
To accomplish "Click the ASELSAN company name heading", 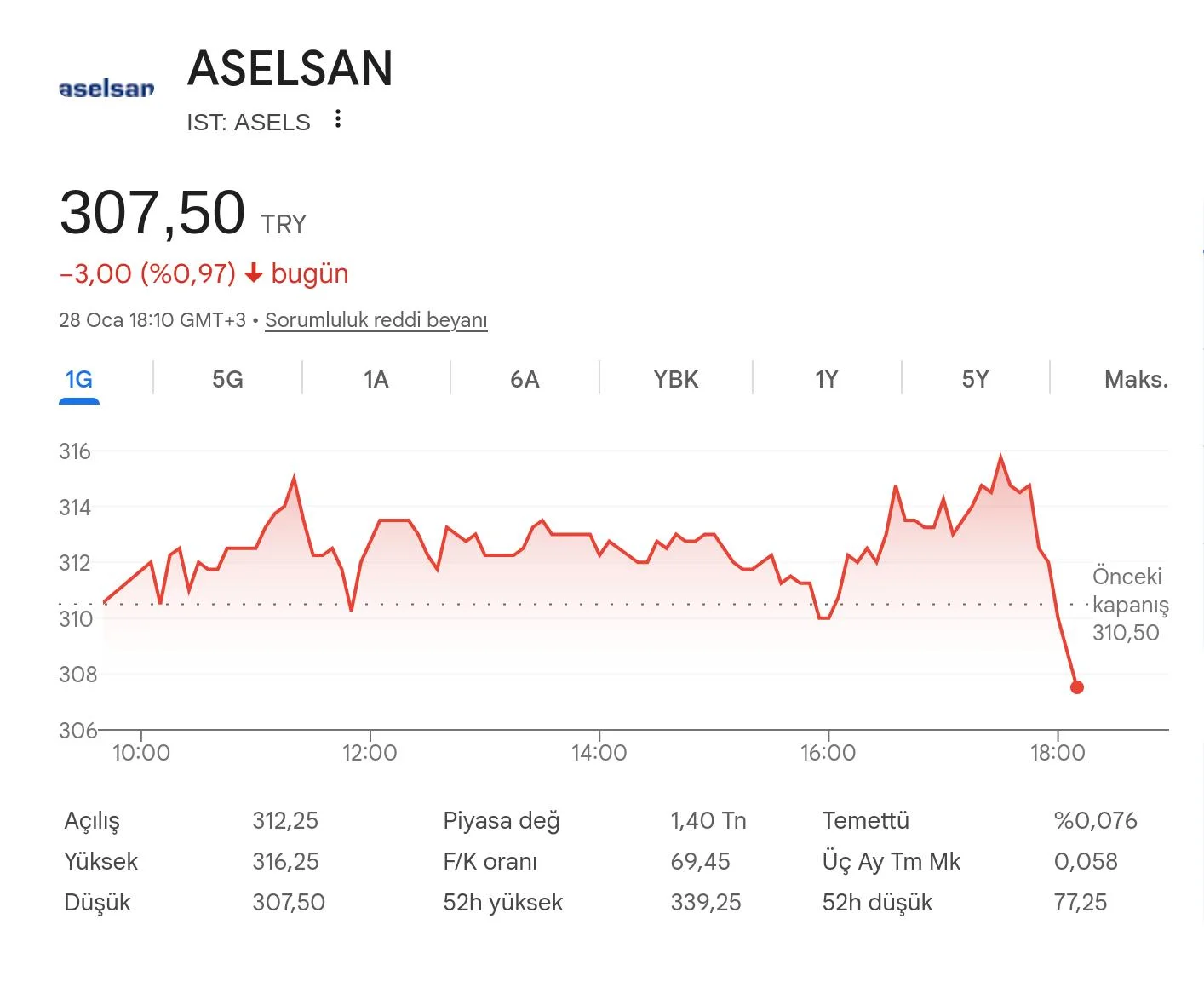I will click(290, 68).
